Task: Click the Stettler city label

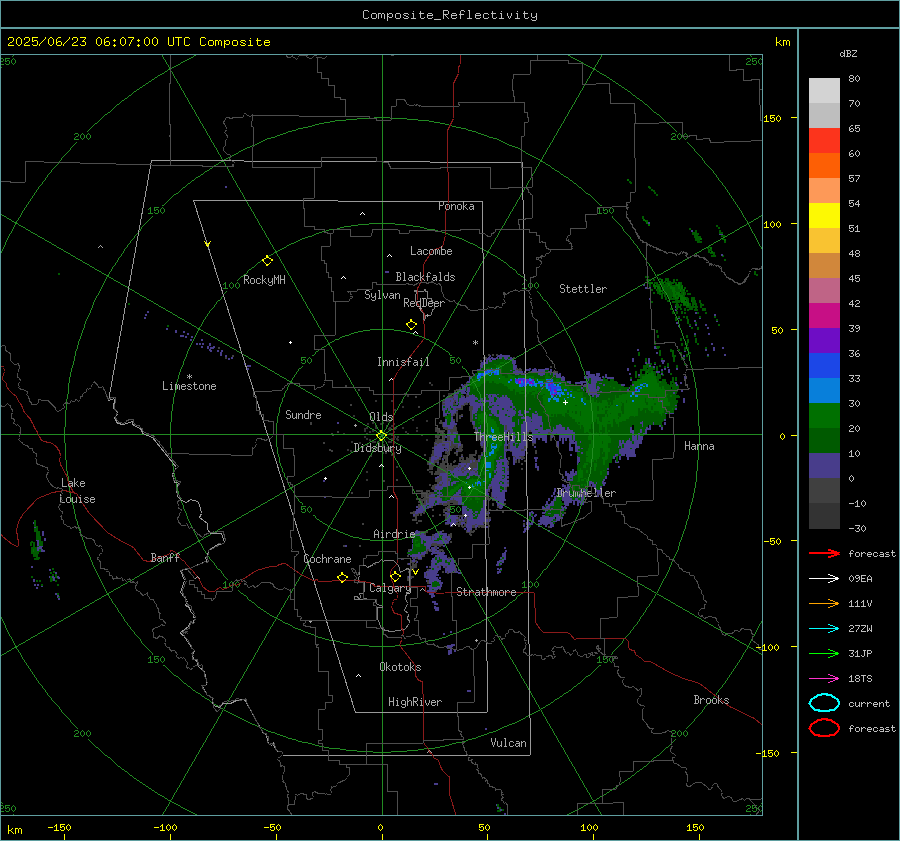Action: click(x=583, y=289)
